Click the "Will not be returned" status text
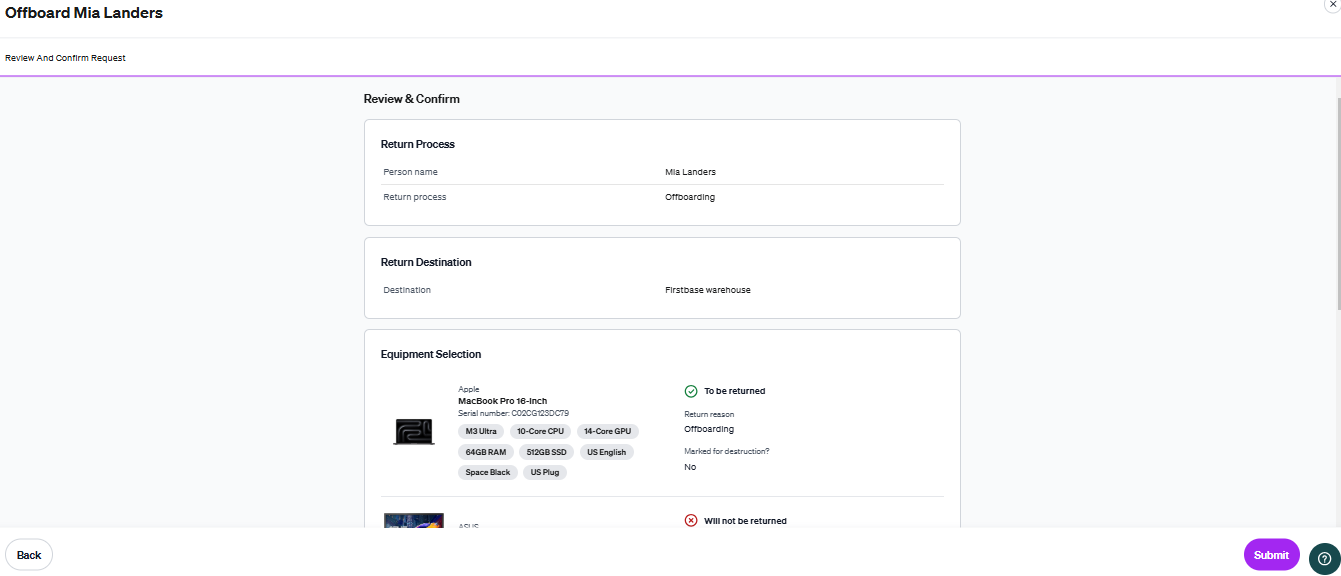 pyautogui.click(x=746, y=521)
